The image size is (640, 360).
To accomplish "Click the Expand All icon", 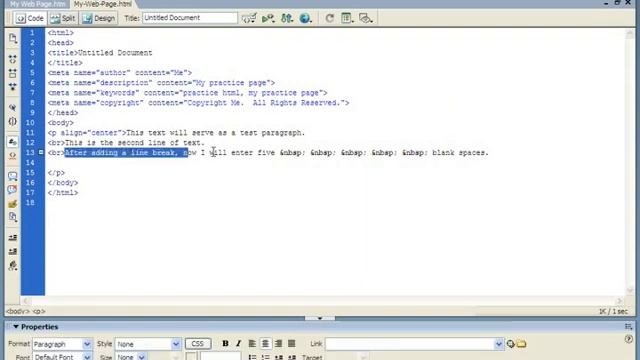I will tap(13, 87).
